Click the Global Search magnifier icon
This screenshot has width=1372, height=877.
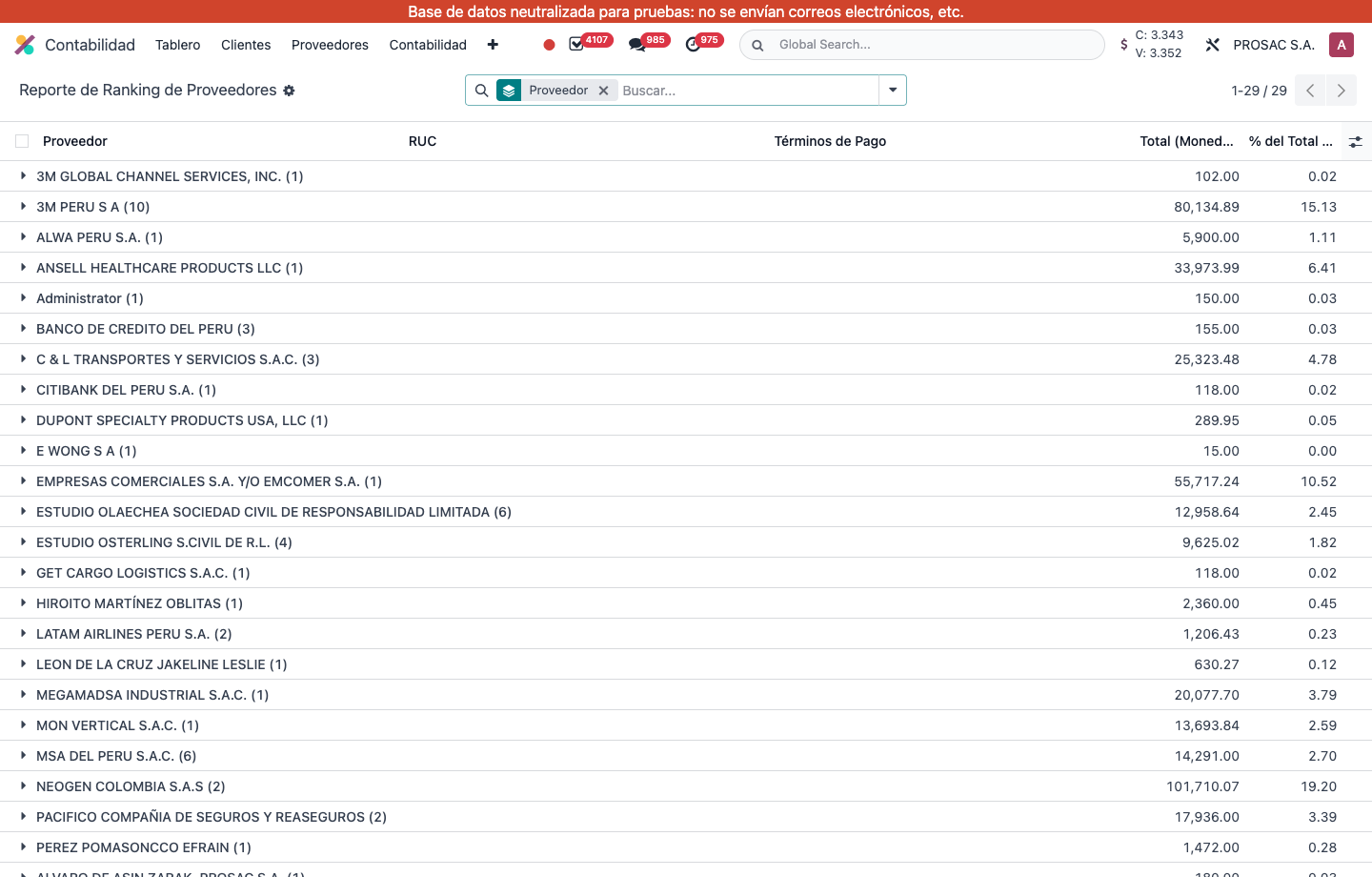point(757,45)
